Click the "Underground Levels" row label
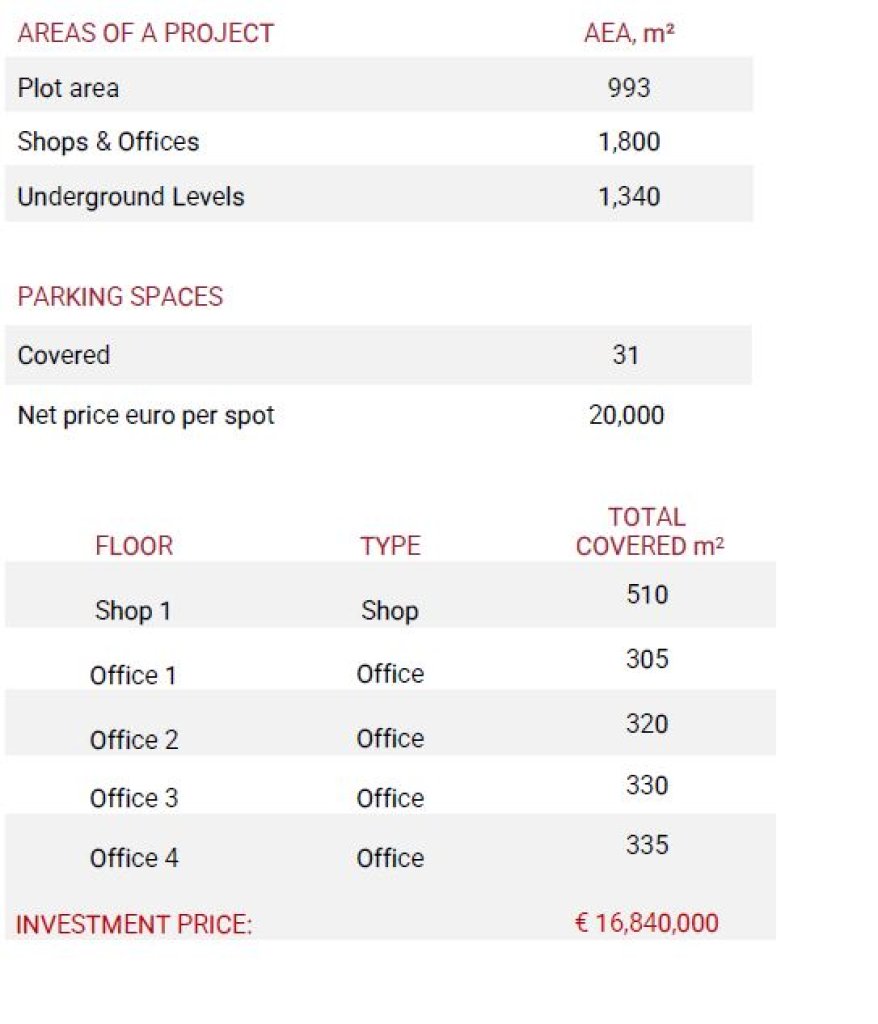Screen dimensions: 878x1024 pyautogui.click(x=130, y=196)
